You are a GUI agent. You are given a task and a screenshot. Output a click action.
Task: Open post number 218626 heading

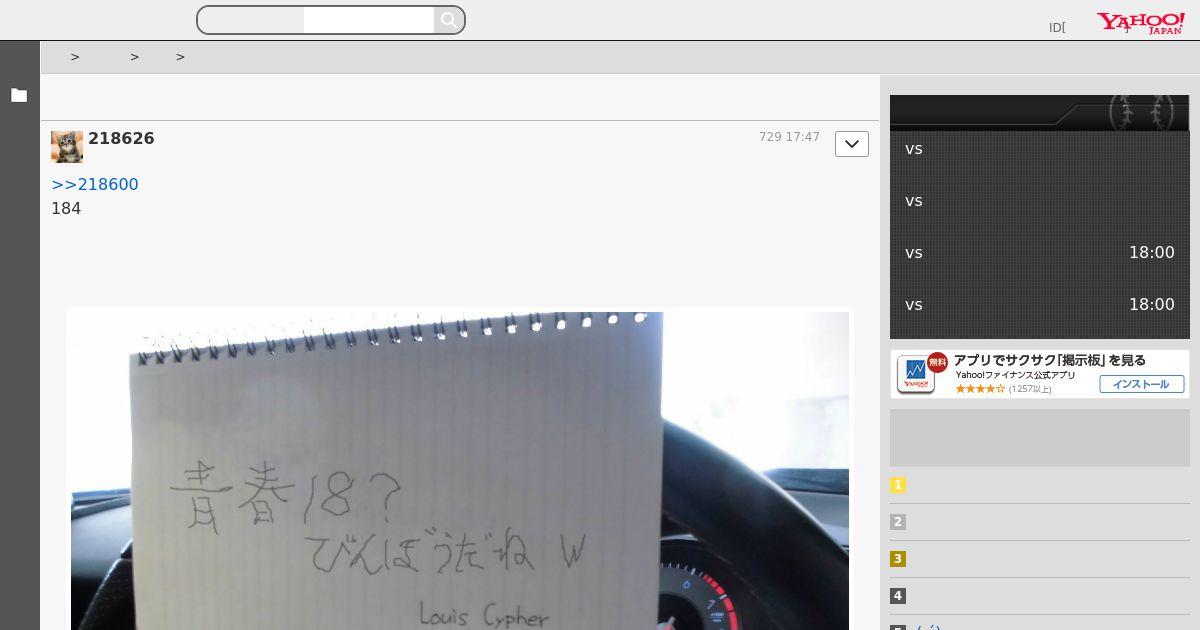pyautogui.click(x=121, y=139)
